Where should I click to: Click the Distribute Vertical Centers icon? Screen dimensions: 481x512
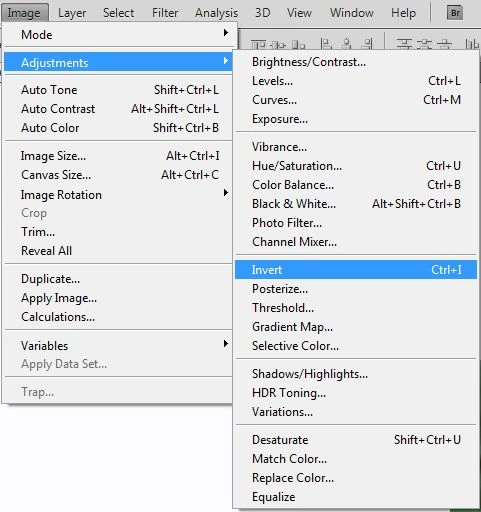(424, 44)
